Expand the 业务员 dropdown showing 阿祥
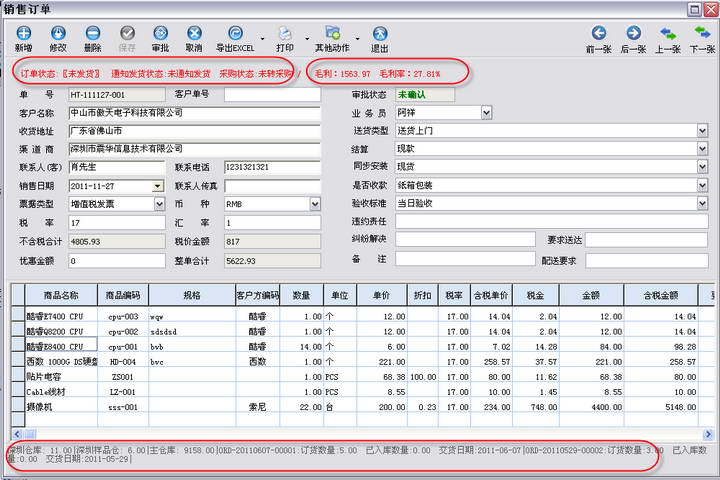The width and height of the screenshot is (720, 480). (486, 113)
